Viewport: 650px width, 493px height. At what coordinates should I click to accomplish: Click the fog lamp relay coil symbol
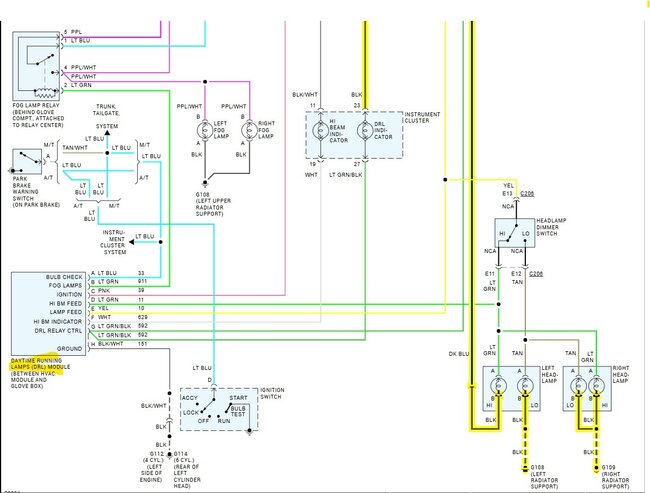(46, 91)
